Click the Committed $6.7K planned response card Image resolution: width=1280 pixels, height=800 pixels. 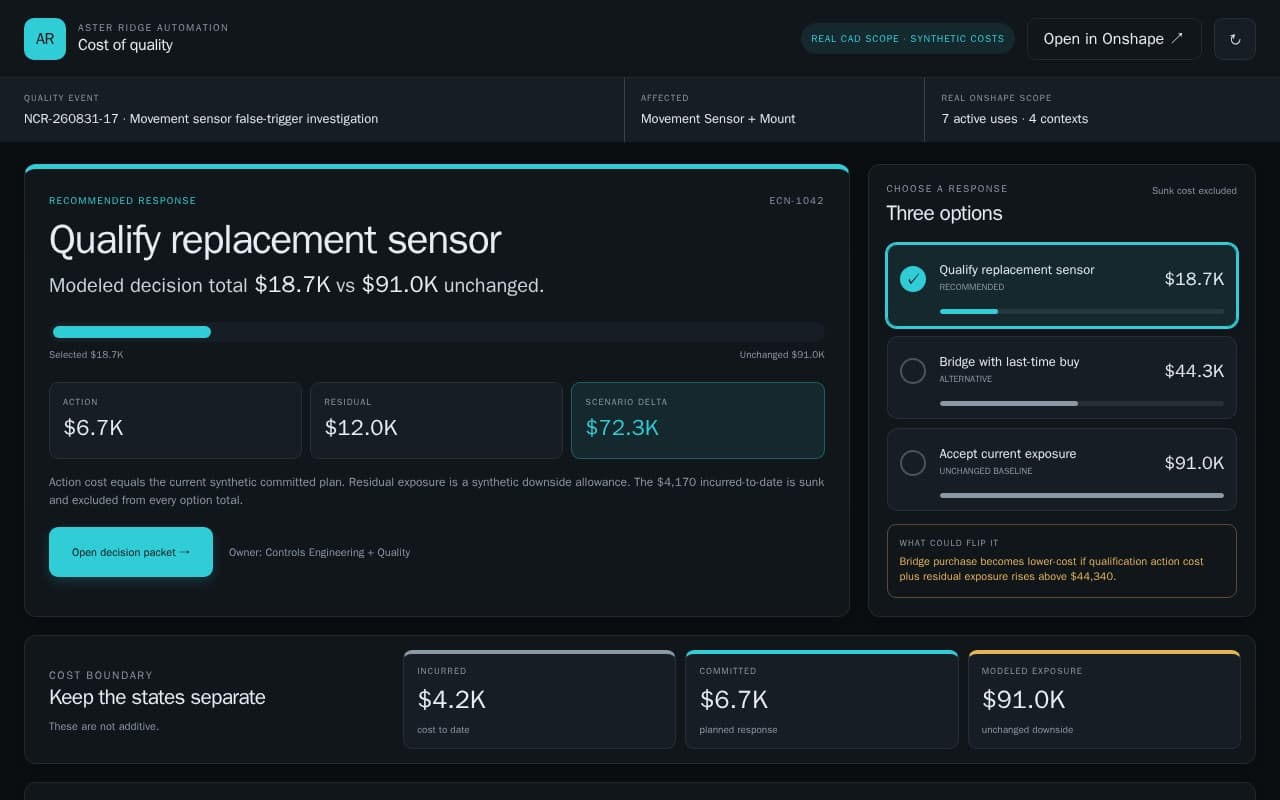822,699
